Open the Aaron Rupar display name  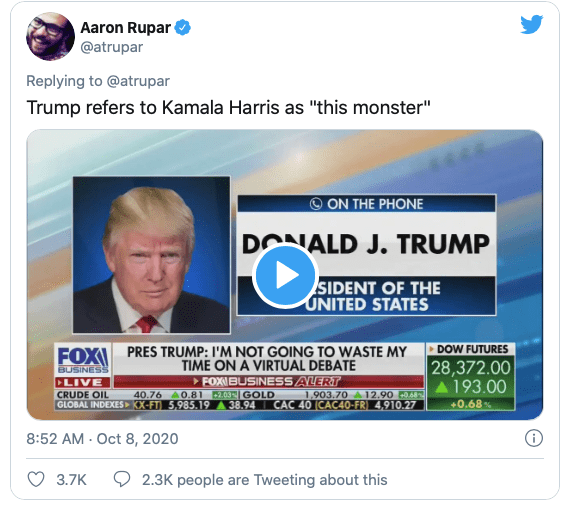coord(125,28)
